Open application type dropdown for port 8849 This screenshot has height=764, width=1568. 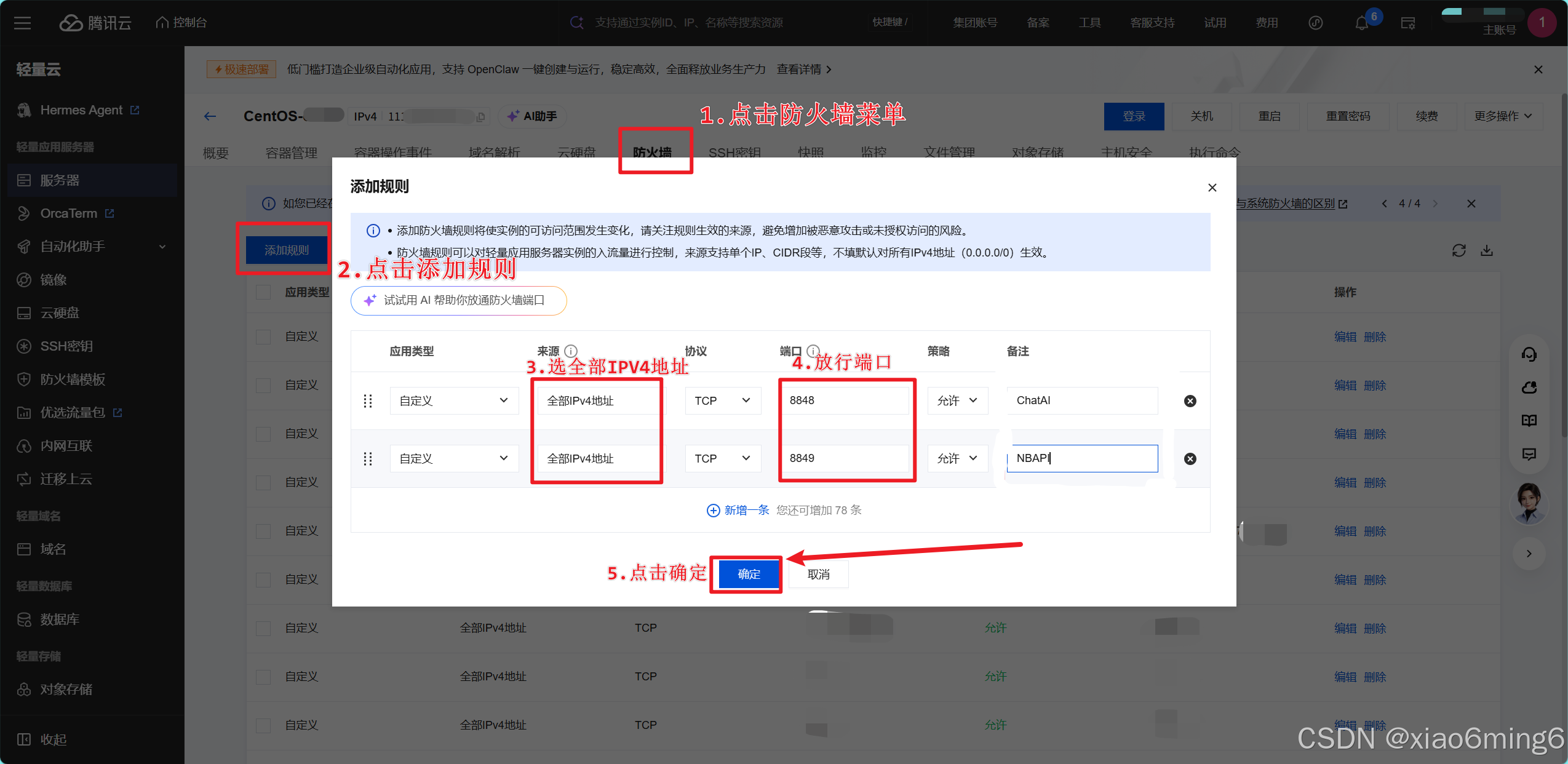(454, 459)
